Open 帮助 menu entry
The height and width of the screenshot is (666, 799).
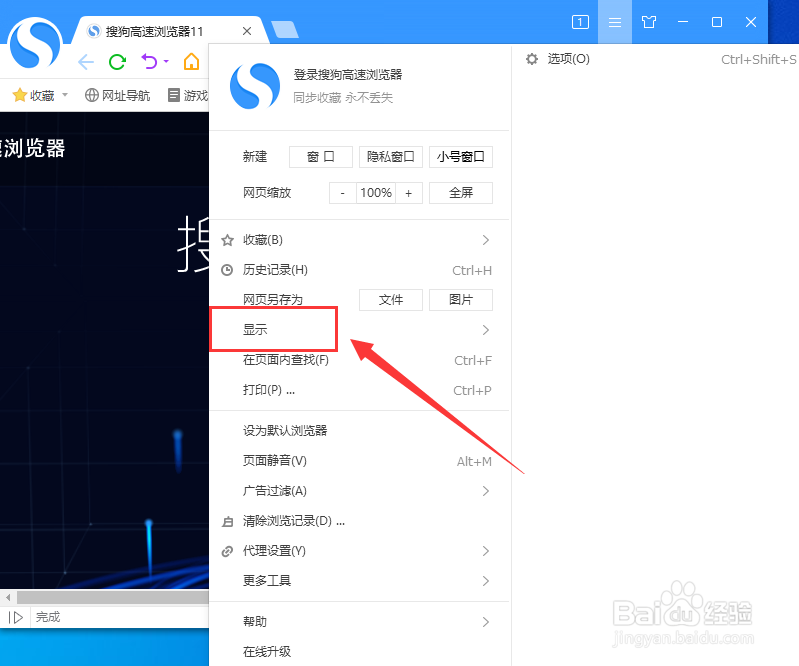pos(359,622)
